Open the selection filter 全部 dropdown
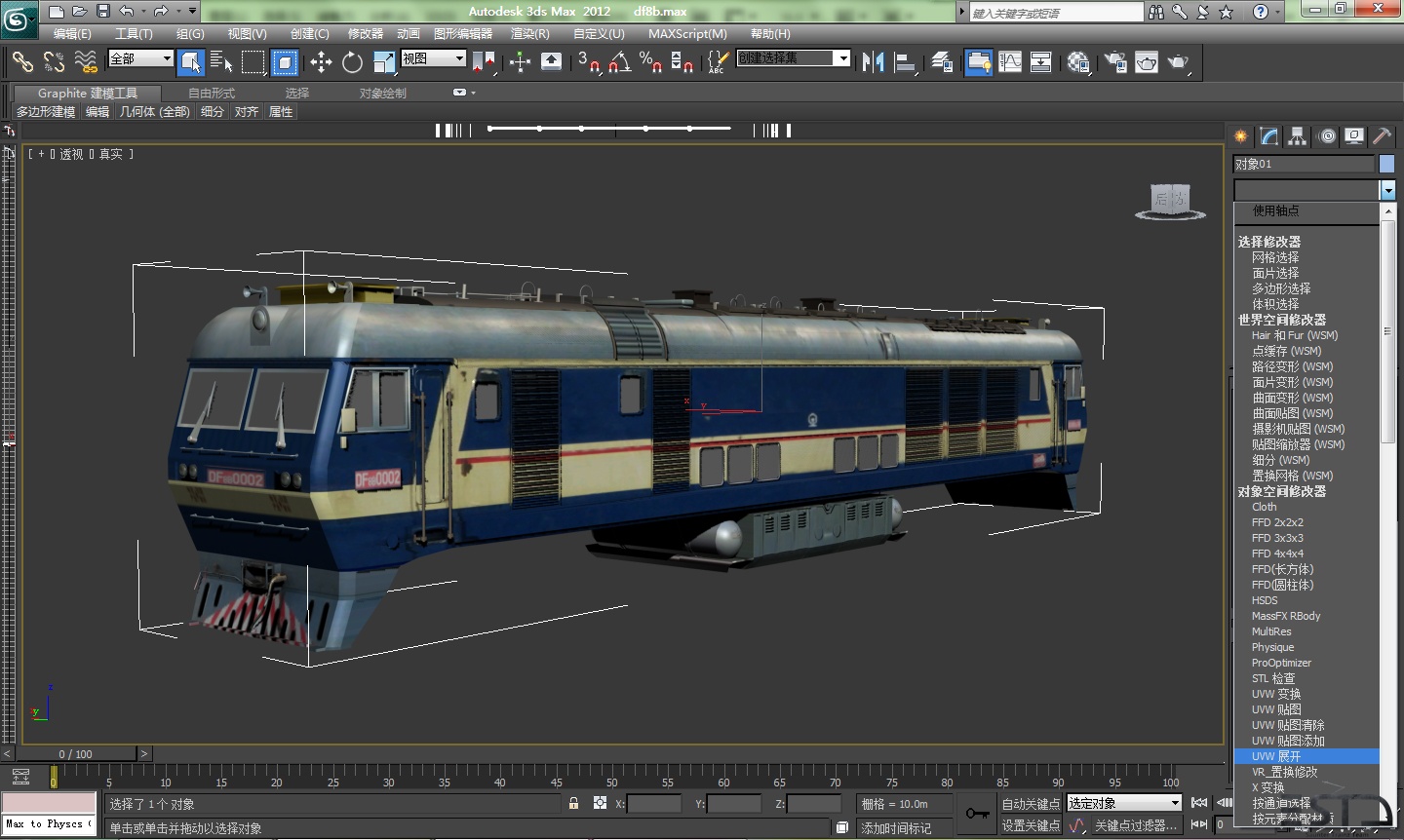This screenshot has height=840, width=1404. pos(140,58)
